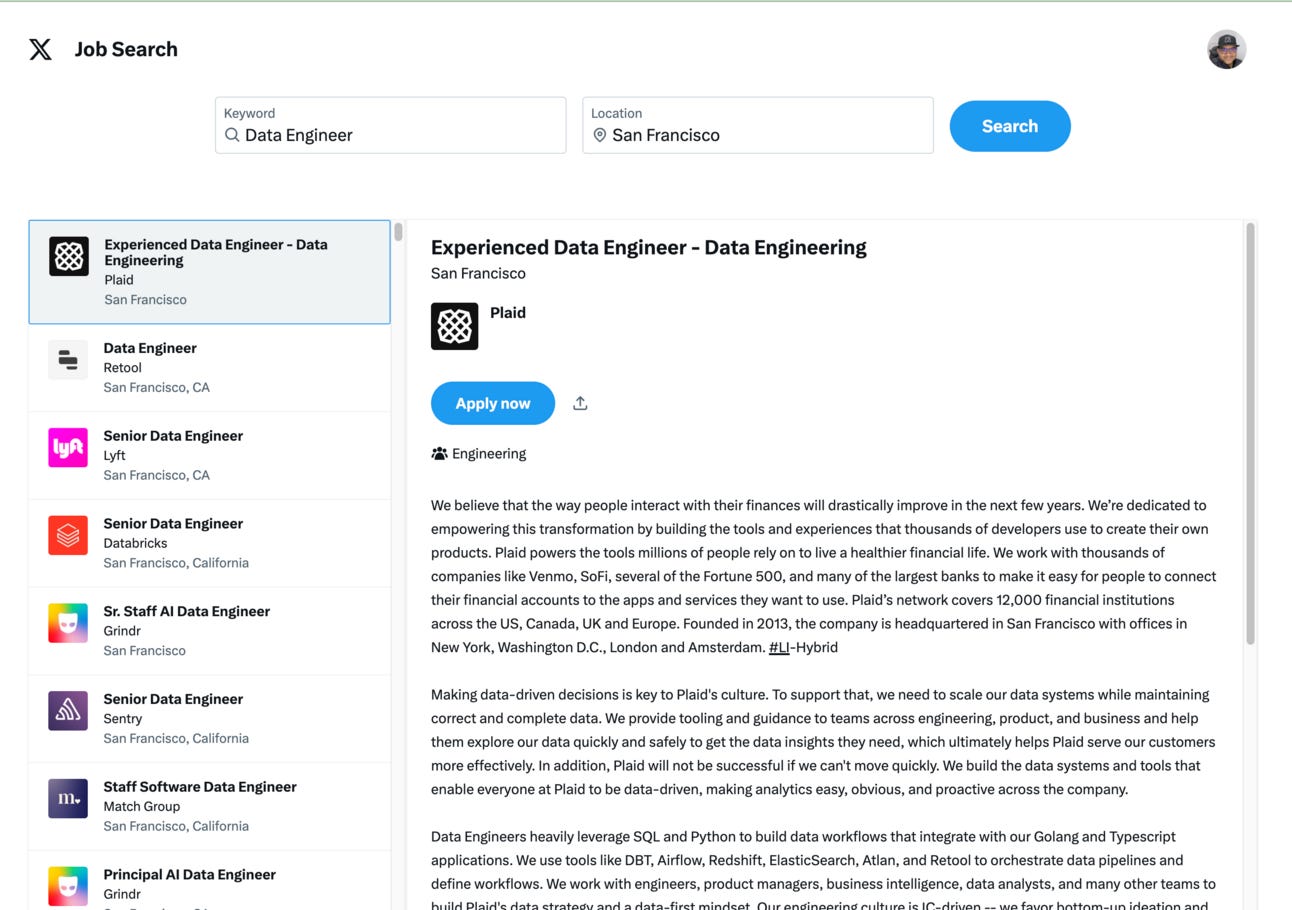Click the Plaid logo in the job list
Screen dimensions: 1292x910
point(69,257)
